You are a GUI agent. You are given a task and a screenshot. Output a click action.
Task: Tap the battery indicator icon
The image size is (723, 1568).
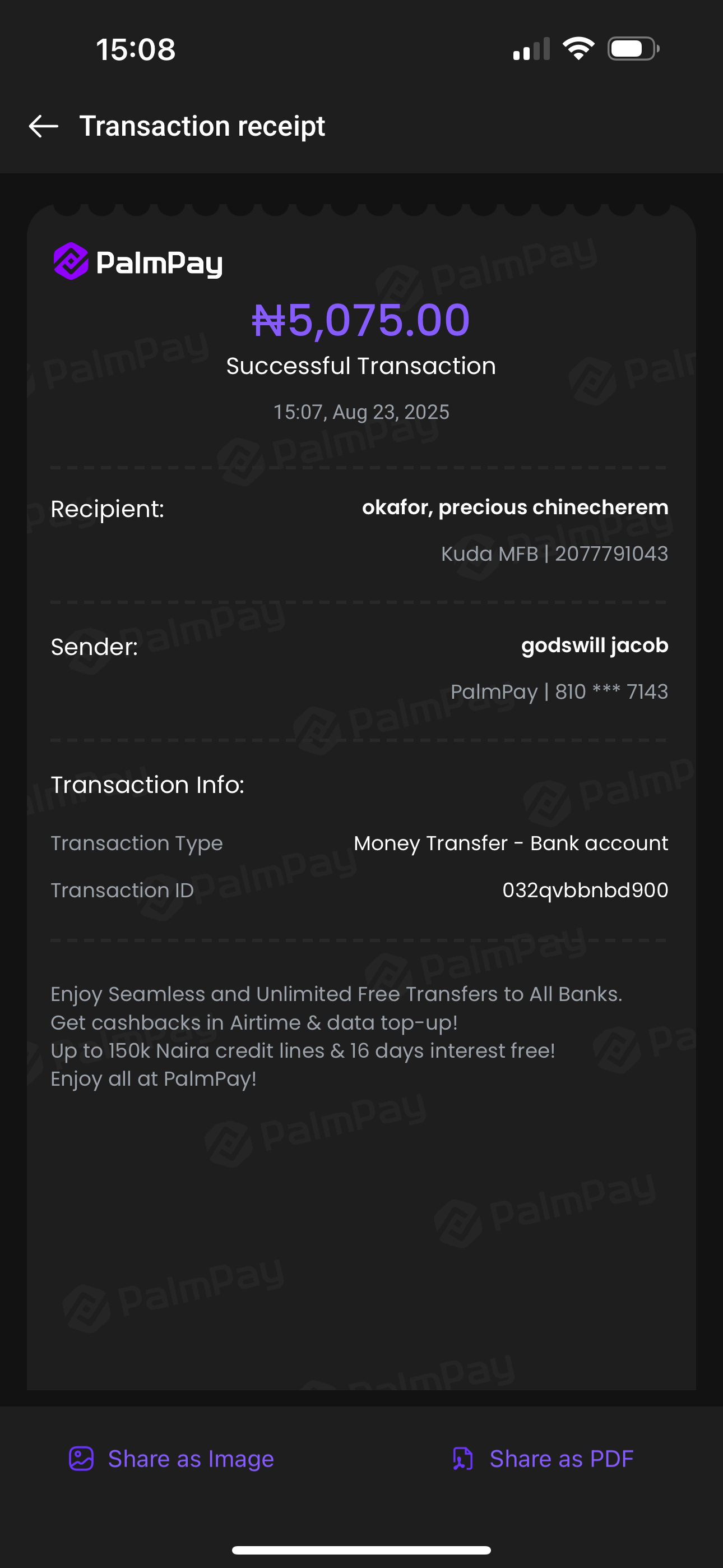tap(633, 49)
